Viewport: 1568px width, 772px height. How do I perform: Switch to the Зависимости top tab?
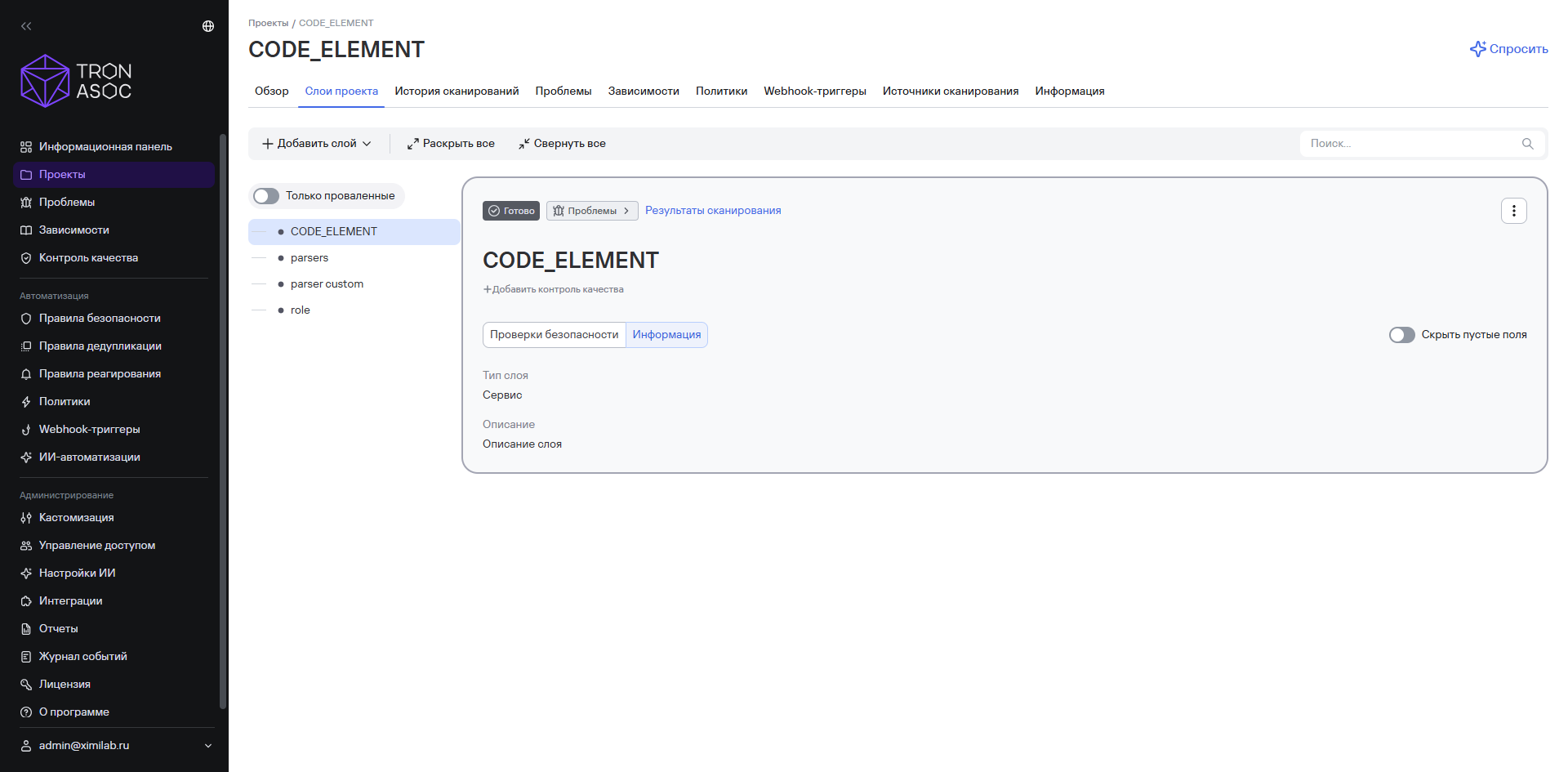644,91
